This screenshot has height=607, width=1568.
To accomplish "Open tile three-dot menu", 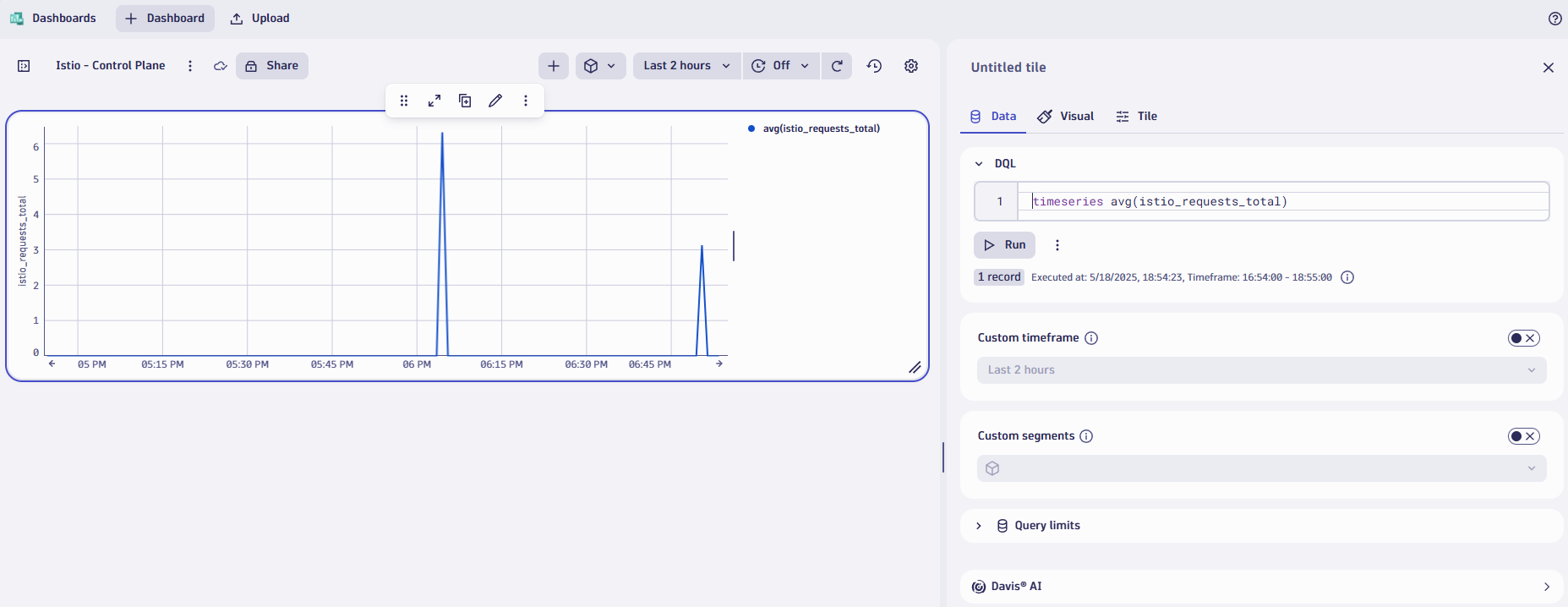I will [x=526, y=101].
